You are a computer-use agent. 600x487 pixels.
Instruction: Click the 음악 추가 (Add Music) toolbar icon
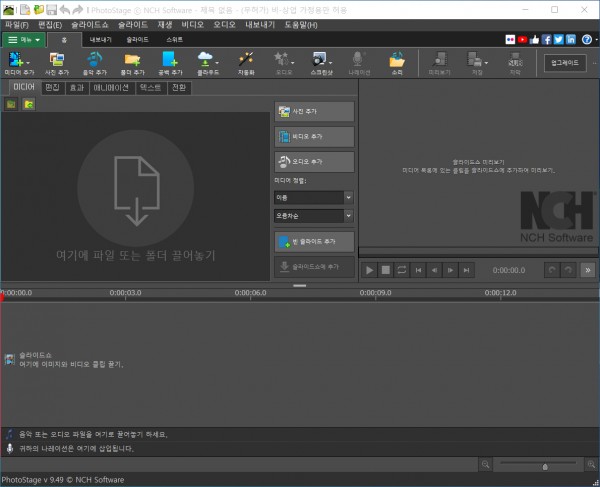coord(95,63)
